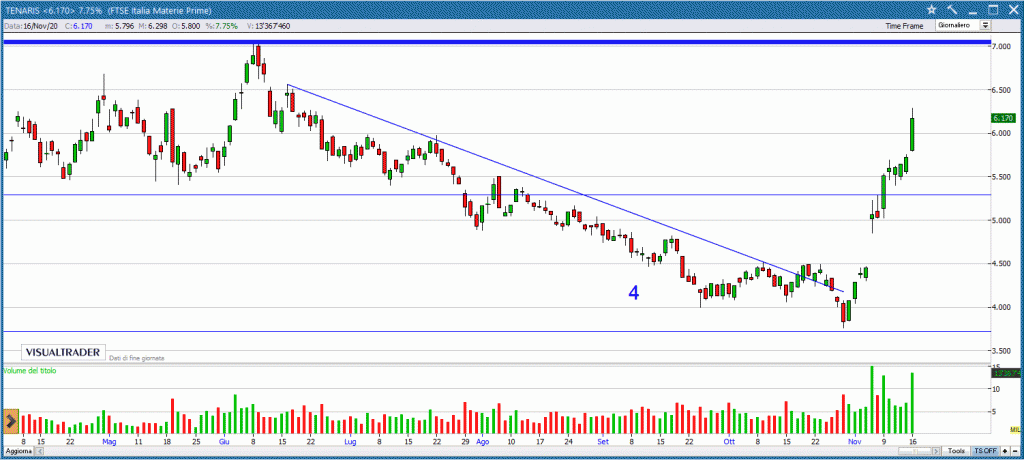
Task: Click the yellow MIL label in volume panel
Action: 1014,429
